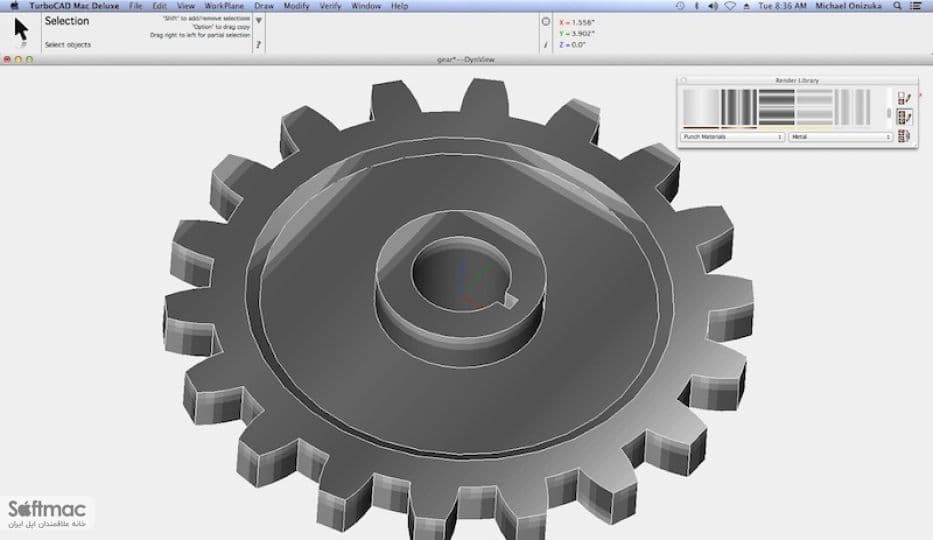This screenshot has width=933, height=540.
Task: Open the Help menu
Action: pyautogui.click(x=399, y=6)
